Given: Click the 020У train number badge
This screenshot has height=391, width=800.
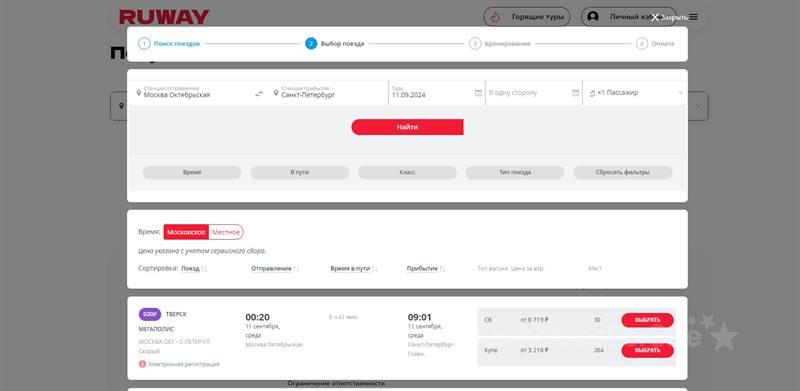Looking at the screenshot, I should (149, 314).
